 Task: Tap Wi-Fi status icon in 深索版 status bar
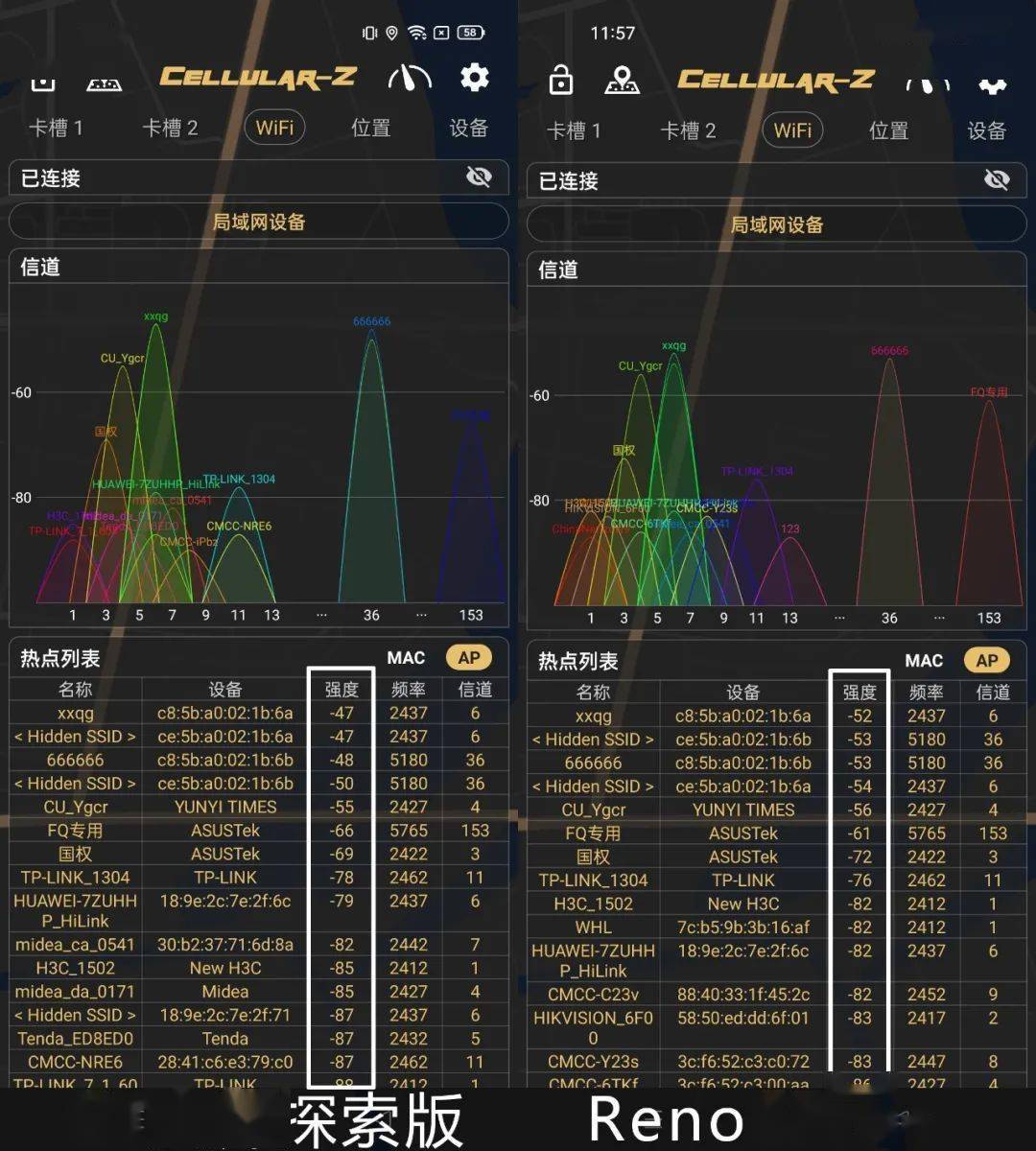tap(417, 33)
